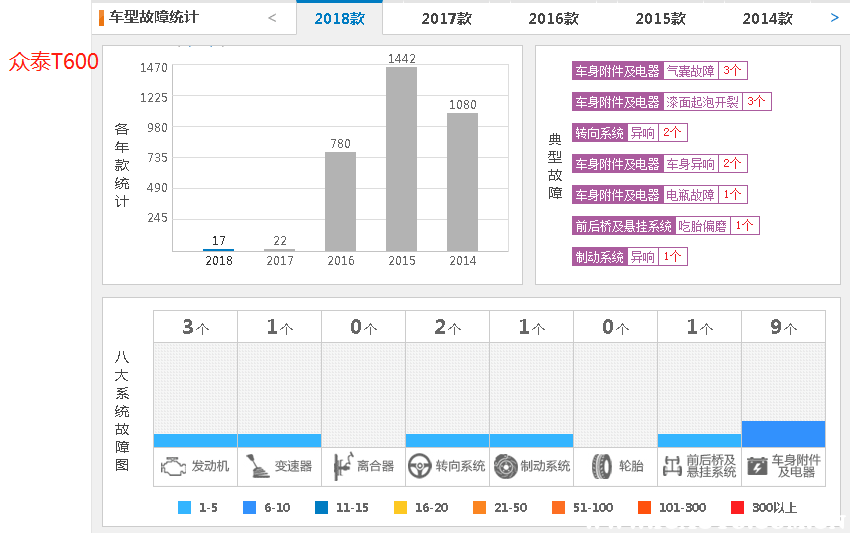
Task: Click the battery (车身附件及电器) icon
Action: (757, 466)
